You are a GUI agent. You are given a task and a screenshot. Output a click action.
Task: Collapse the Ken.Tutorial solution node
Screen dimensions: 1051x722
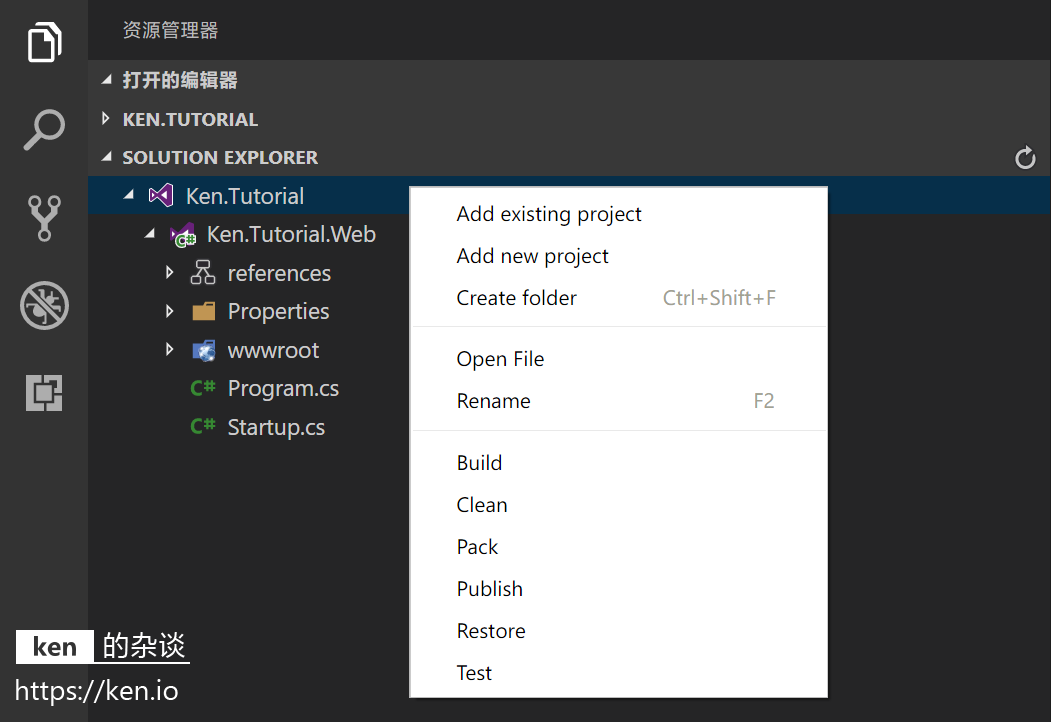129,195
